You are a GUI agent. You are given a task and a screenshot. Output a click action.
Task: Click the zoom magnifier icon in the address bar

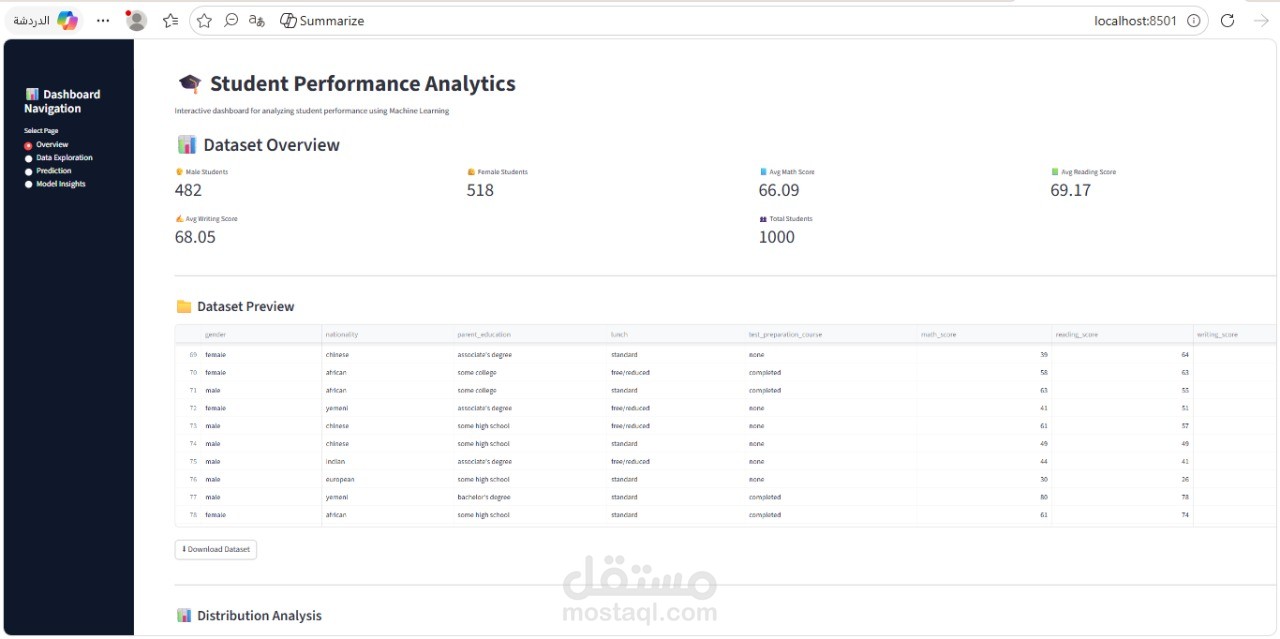tap(231, 20)
